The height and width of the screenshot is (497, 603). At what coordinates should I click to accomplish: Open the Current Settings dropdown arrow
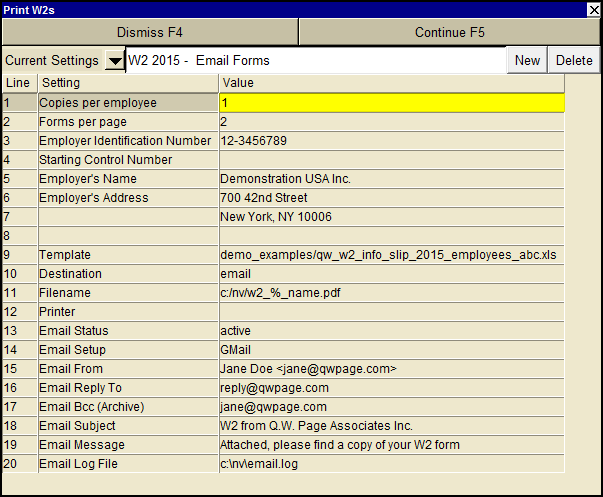pyautogui.click(x=115, y=61)
